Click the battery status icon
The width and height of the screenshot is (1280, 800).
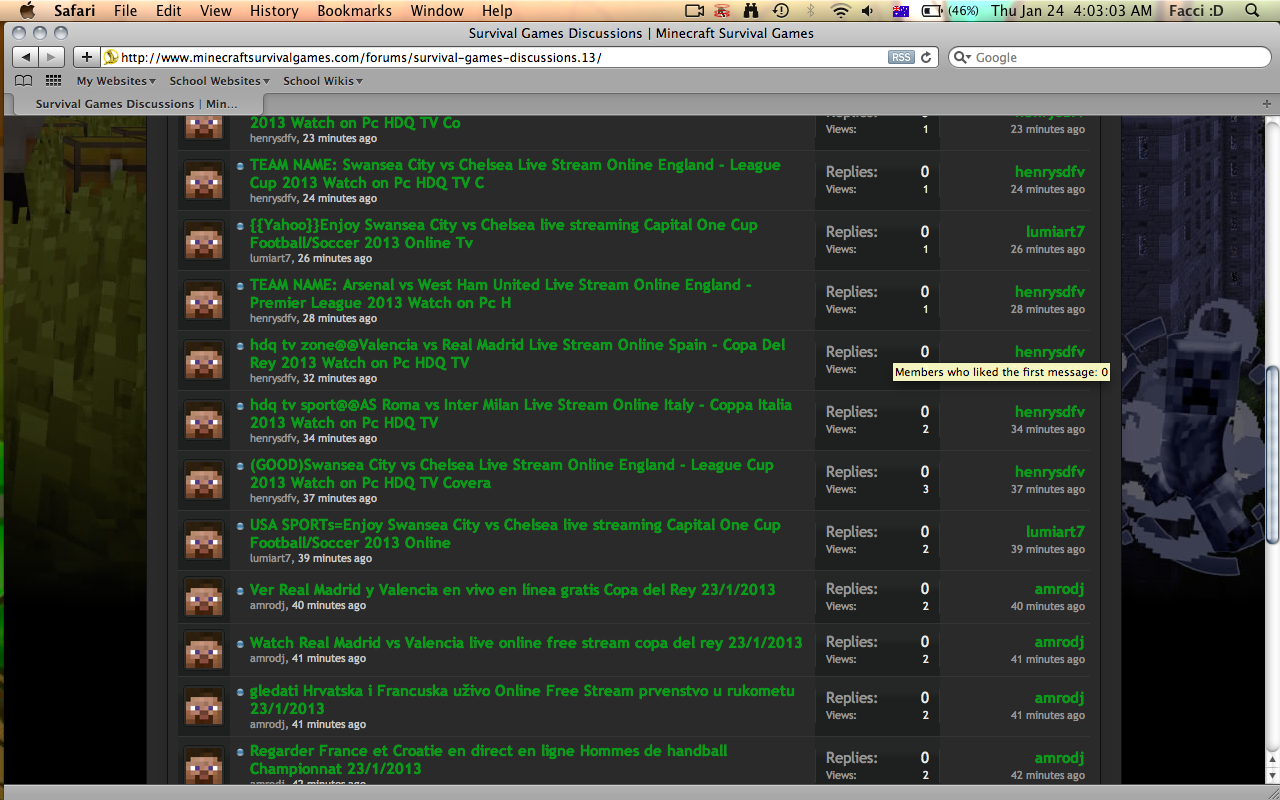[x=931, y=11]
